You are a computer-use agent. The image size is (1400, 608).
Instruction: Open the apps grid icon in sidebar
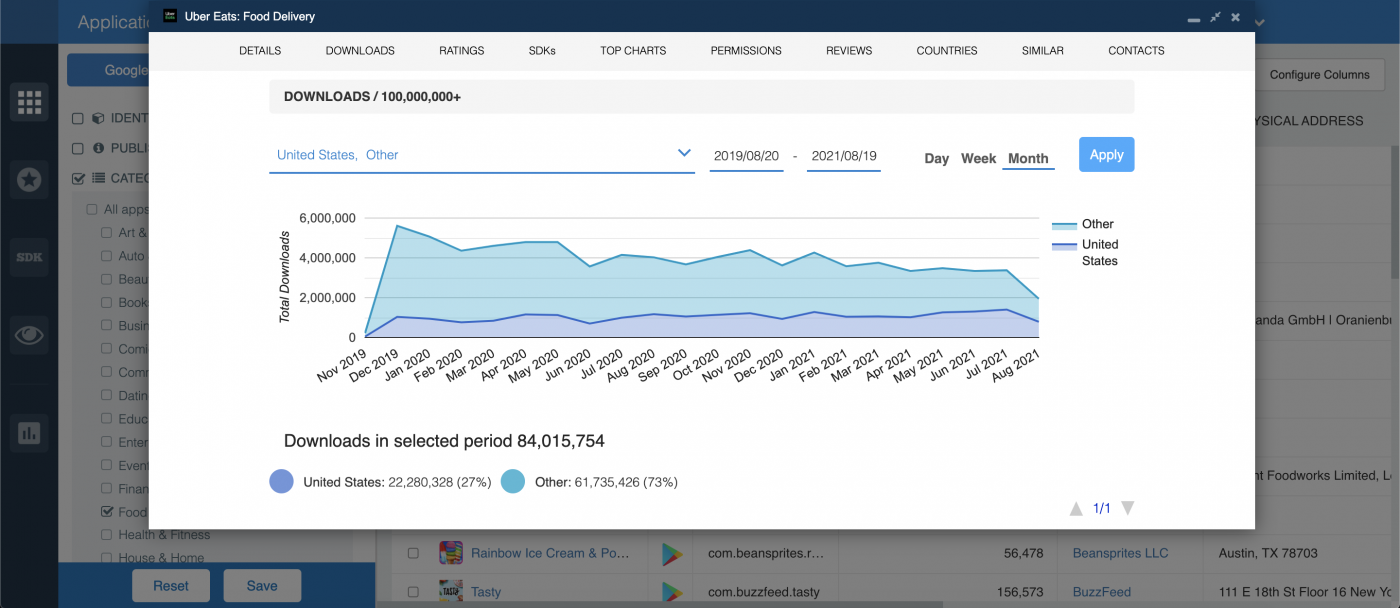tap(29, 101)
